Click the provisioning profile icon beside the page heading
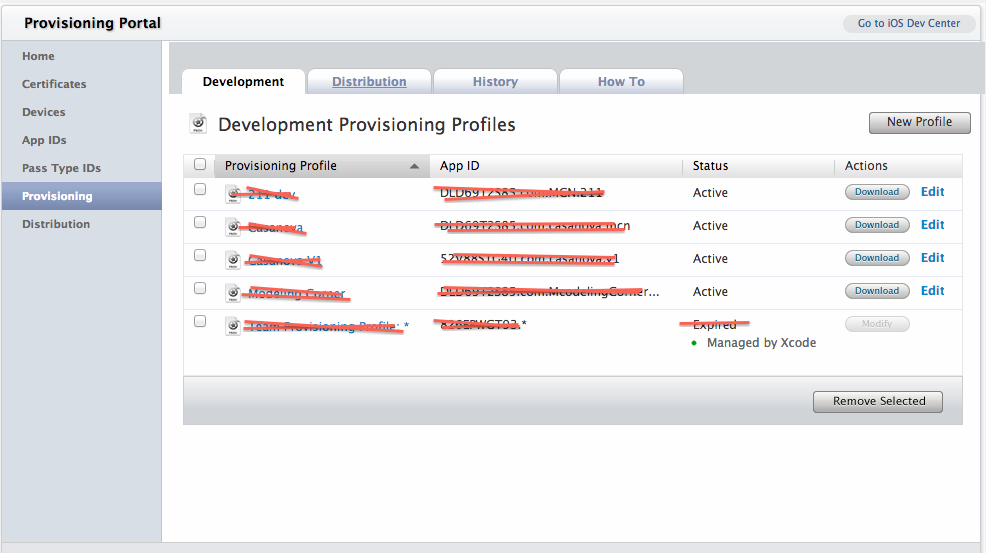 [x=198, y=124]
